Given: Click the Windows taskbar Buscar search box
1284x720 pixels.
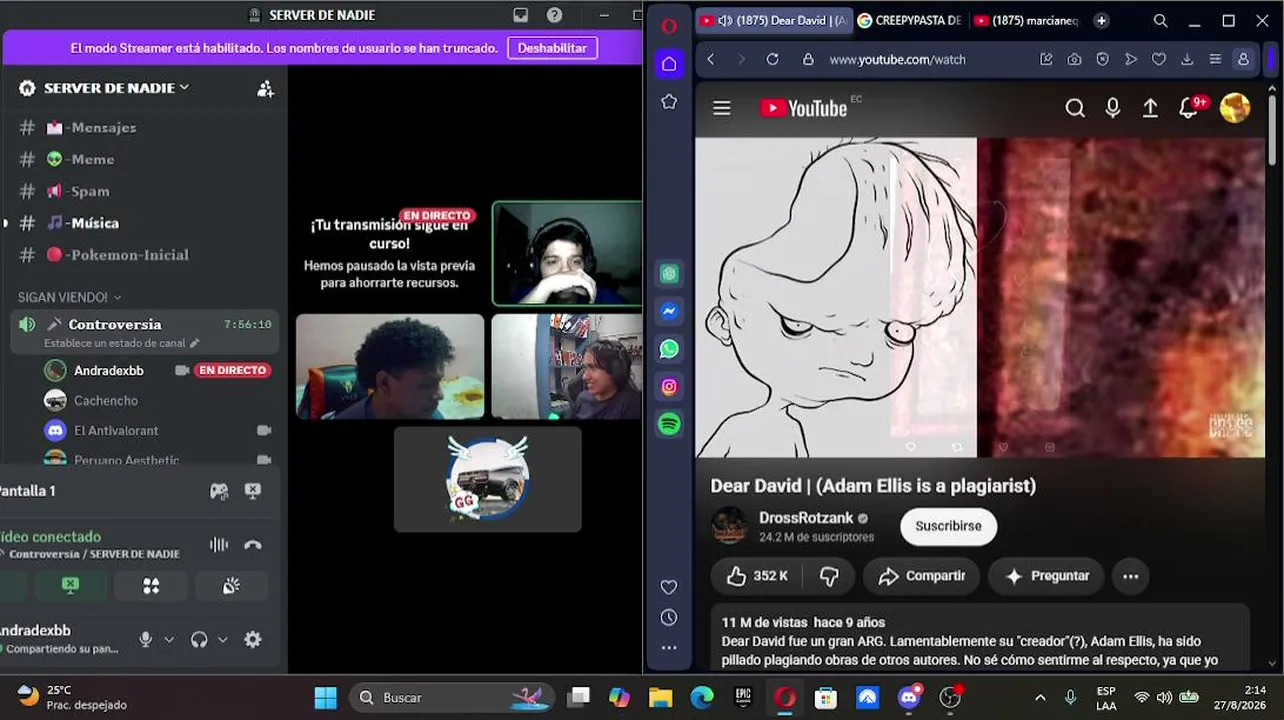Looking at the screenshot, I should [451, 698].
